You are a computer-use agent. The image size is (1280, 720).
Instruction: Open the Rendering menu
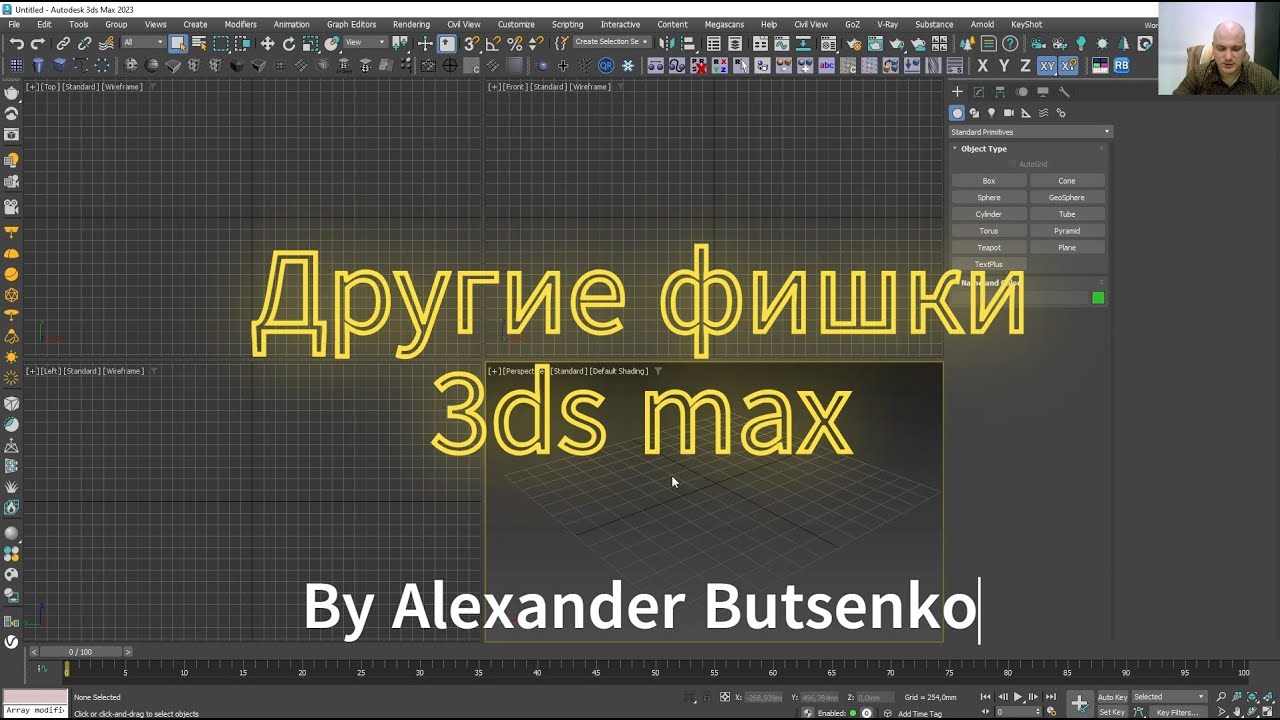(411, 24)
